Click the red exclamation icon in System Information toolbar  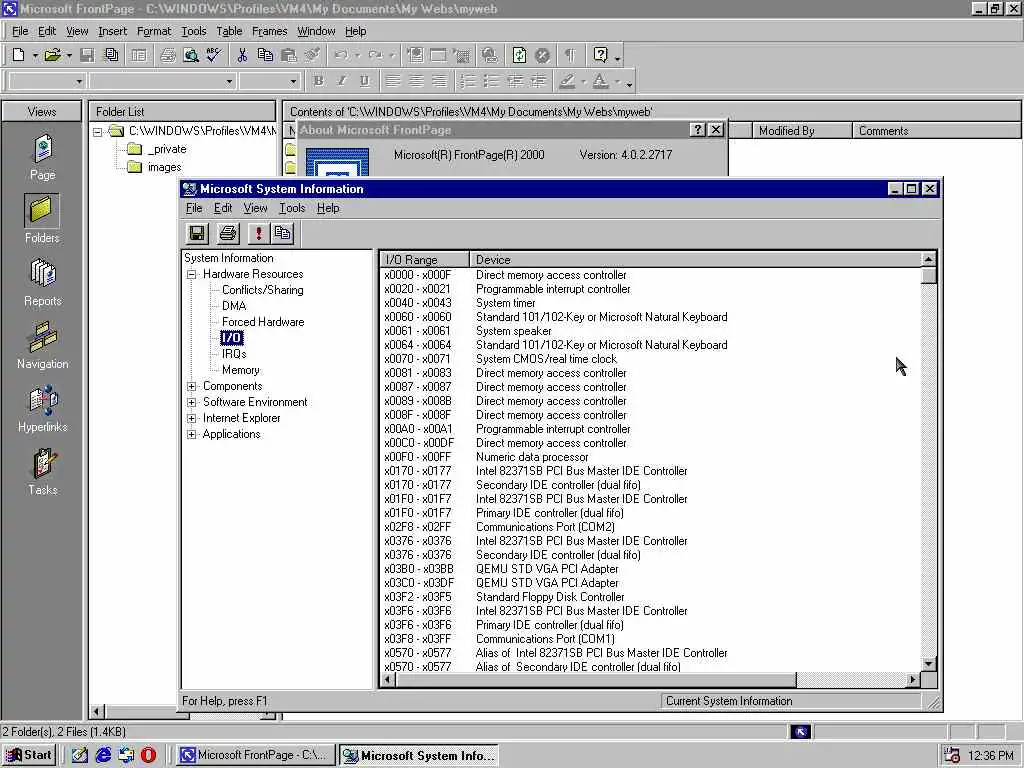point(258,233)
